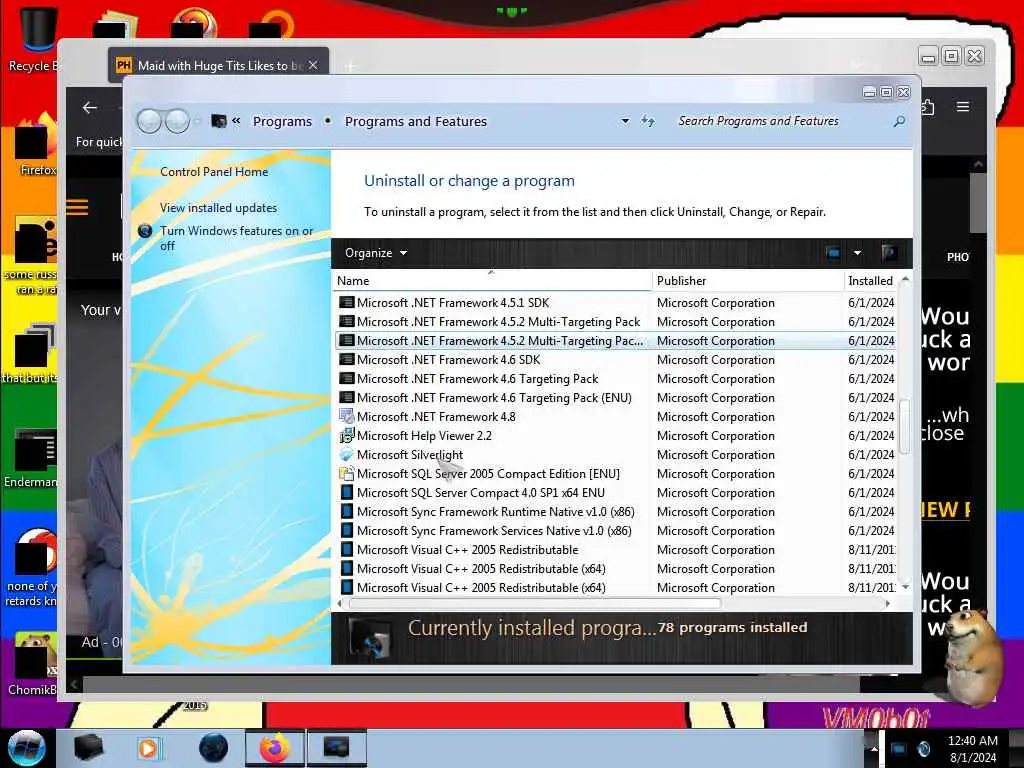Select Microsoft Sync Framework Runtime Native v1.0 (x86)
The width and height of the screenshot is (1024, 768).
point(615,512)
